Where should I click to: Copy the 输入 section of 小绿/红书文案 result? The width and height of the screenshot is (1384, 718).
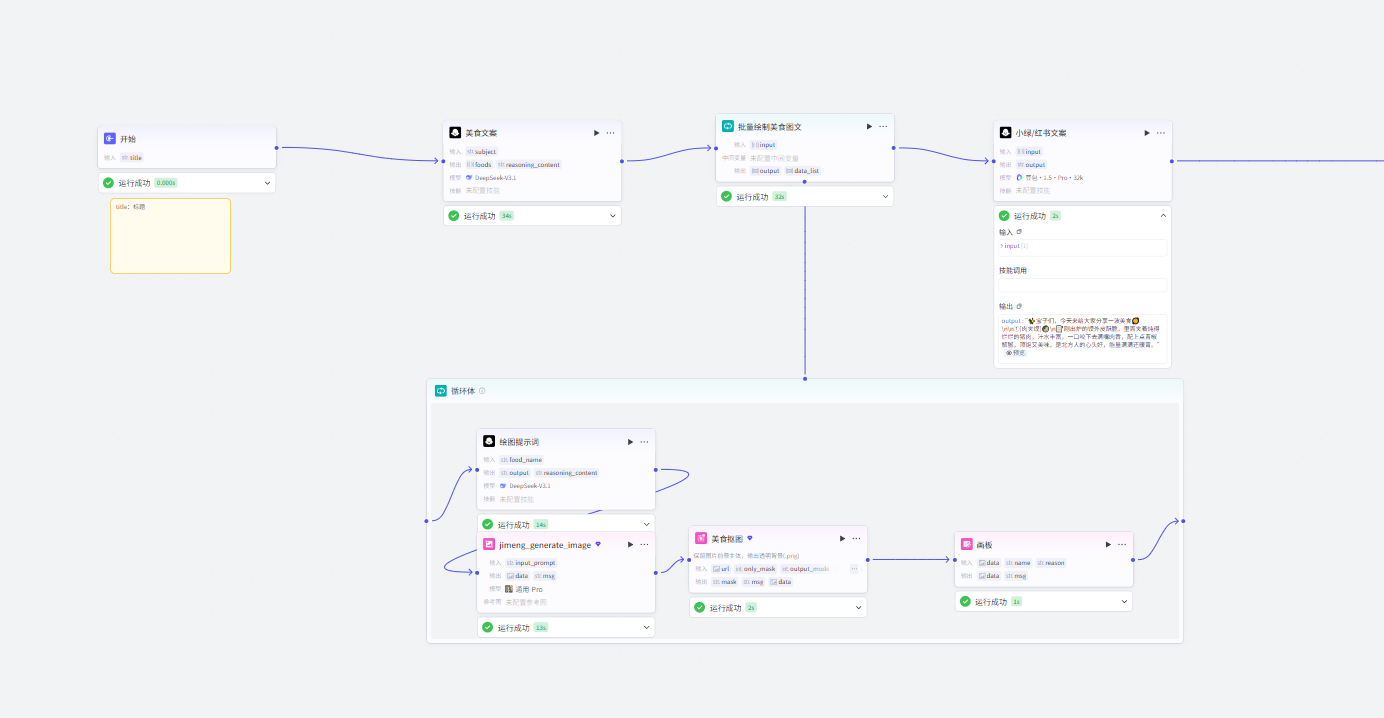coord(1019,232)
